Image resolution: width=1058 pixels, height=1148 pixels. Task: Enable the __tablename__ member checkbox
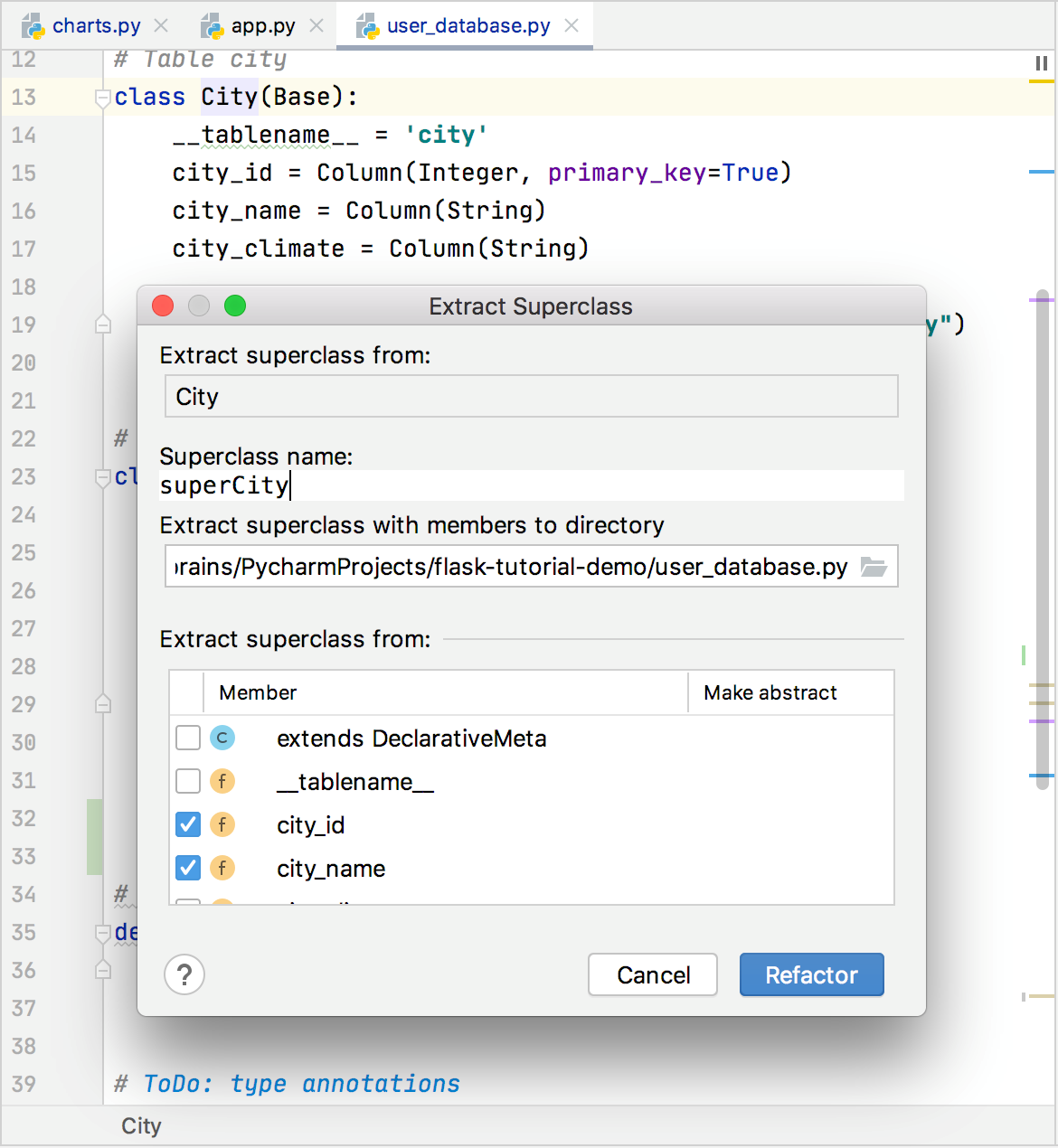point(187,781)
